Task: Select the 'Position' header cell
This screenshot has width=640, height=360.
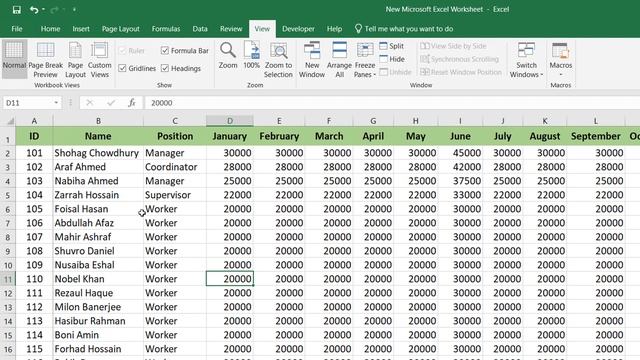Action: pos(175,136)
